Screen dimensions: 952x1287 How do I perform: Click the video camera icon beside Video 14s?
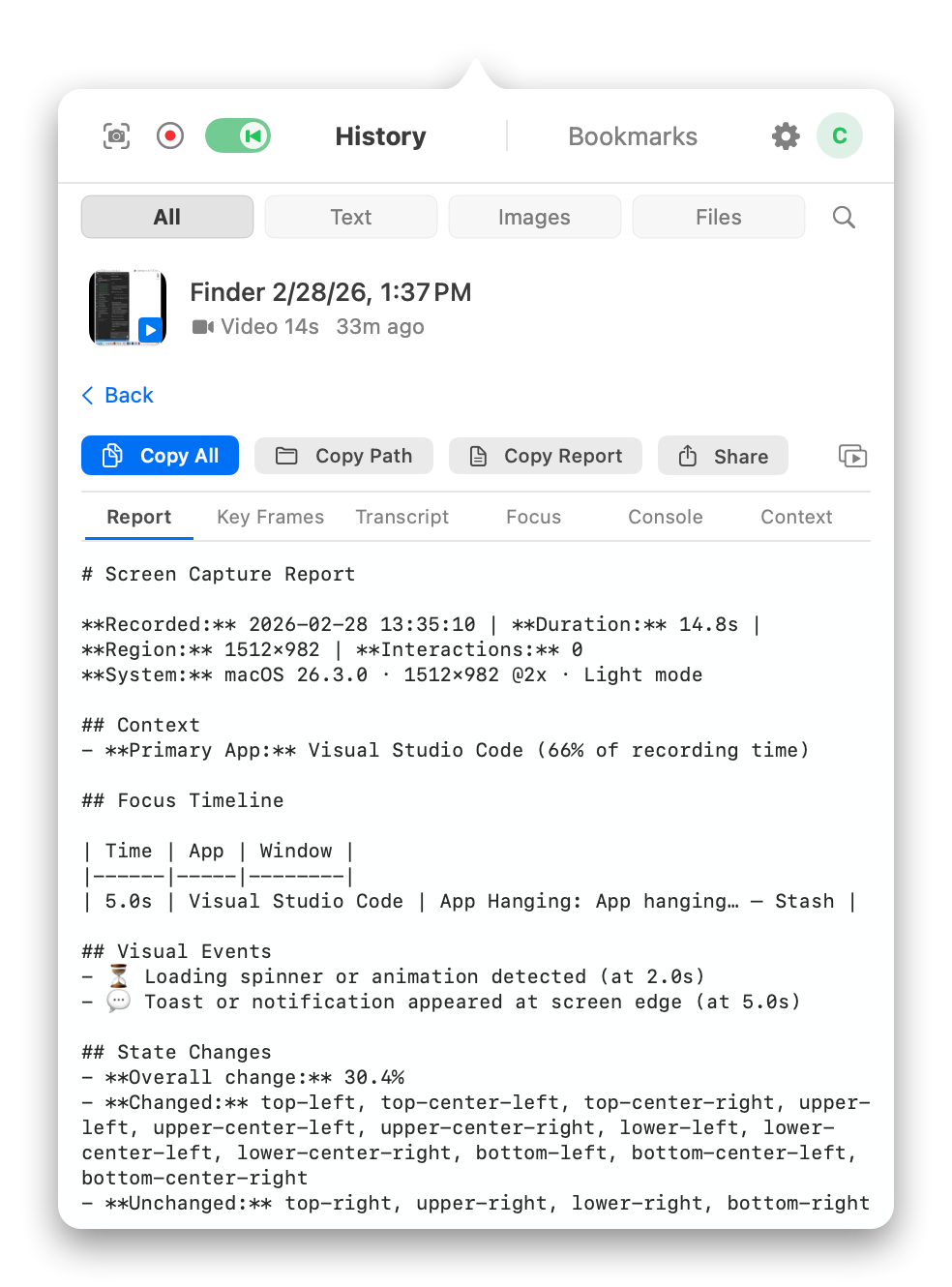(201, 327)
